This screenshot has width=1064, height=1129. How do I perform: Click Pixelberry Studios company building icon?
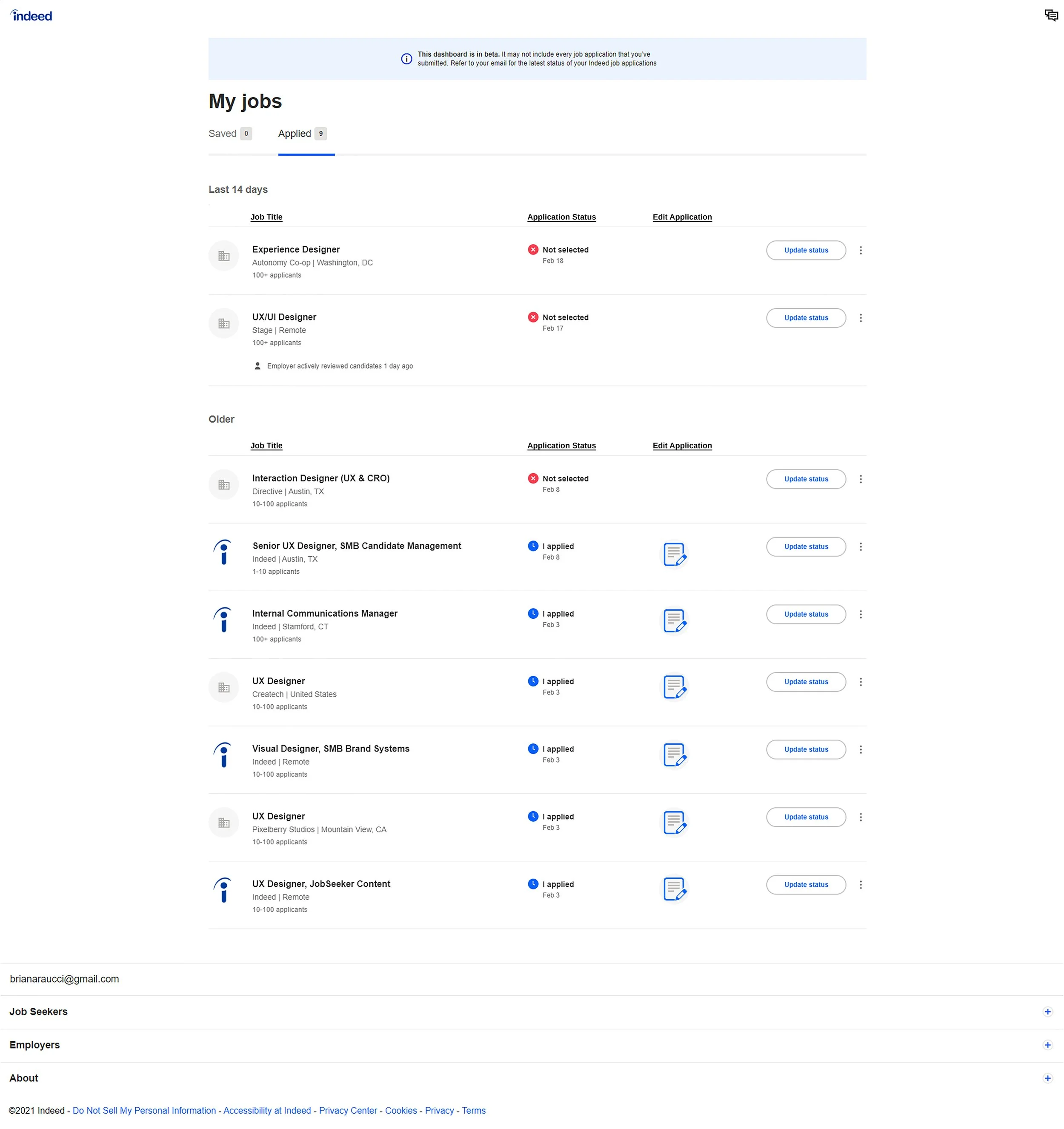(x=224, y=823)
